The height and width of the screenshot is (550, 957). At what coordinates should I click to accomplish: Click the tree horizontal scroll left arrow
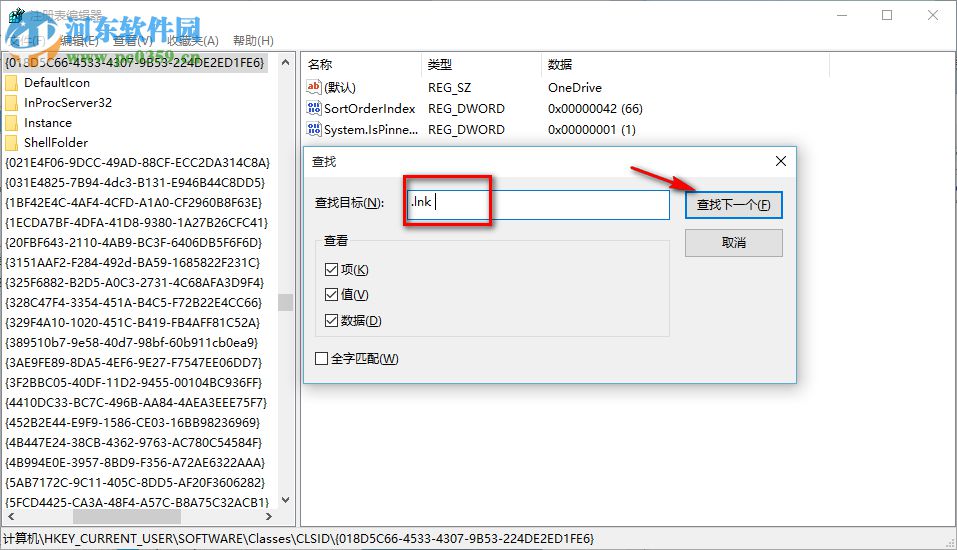(x=10, y=516)
